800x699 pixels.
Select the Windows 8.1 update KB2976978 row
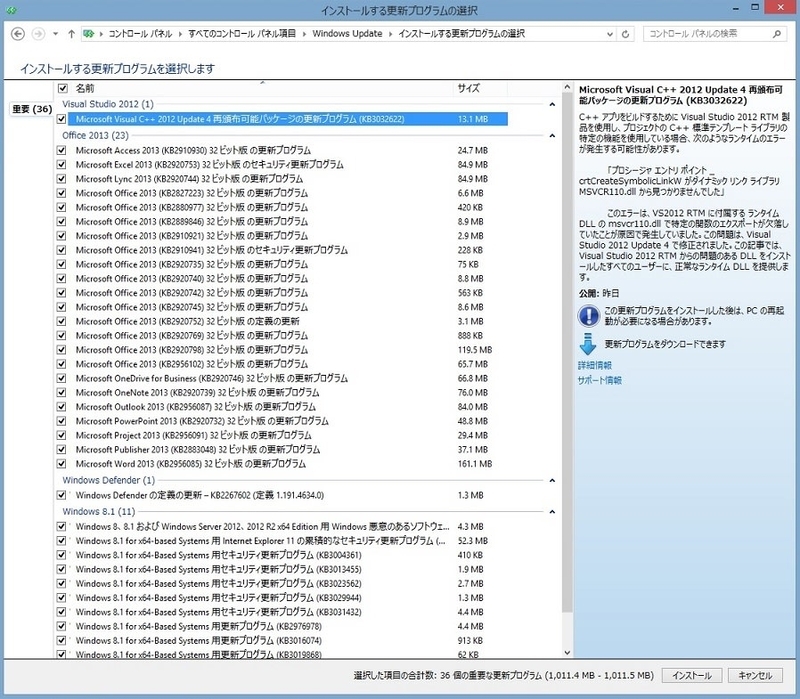[287, 627]
